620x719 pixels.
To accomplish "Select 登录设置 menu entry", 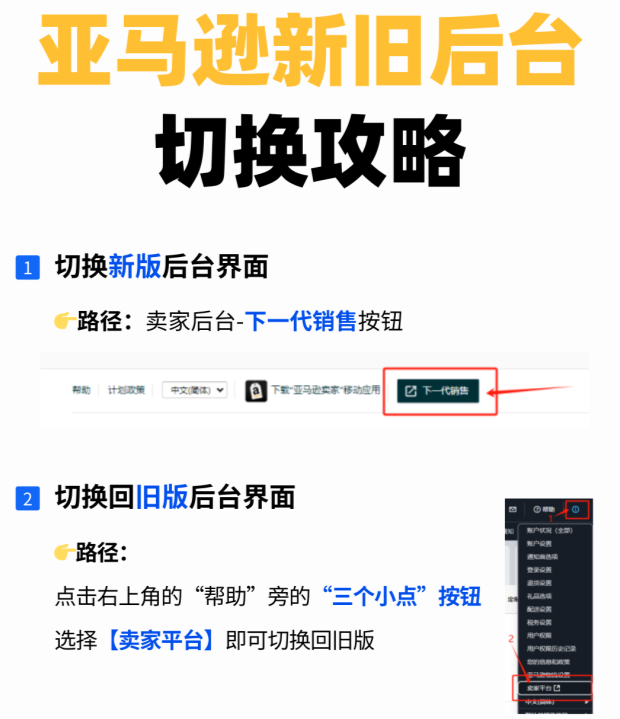I will pos(539,570).
